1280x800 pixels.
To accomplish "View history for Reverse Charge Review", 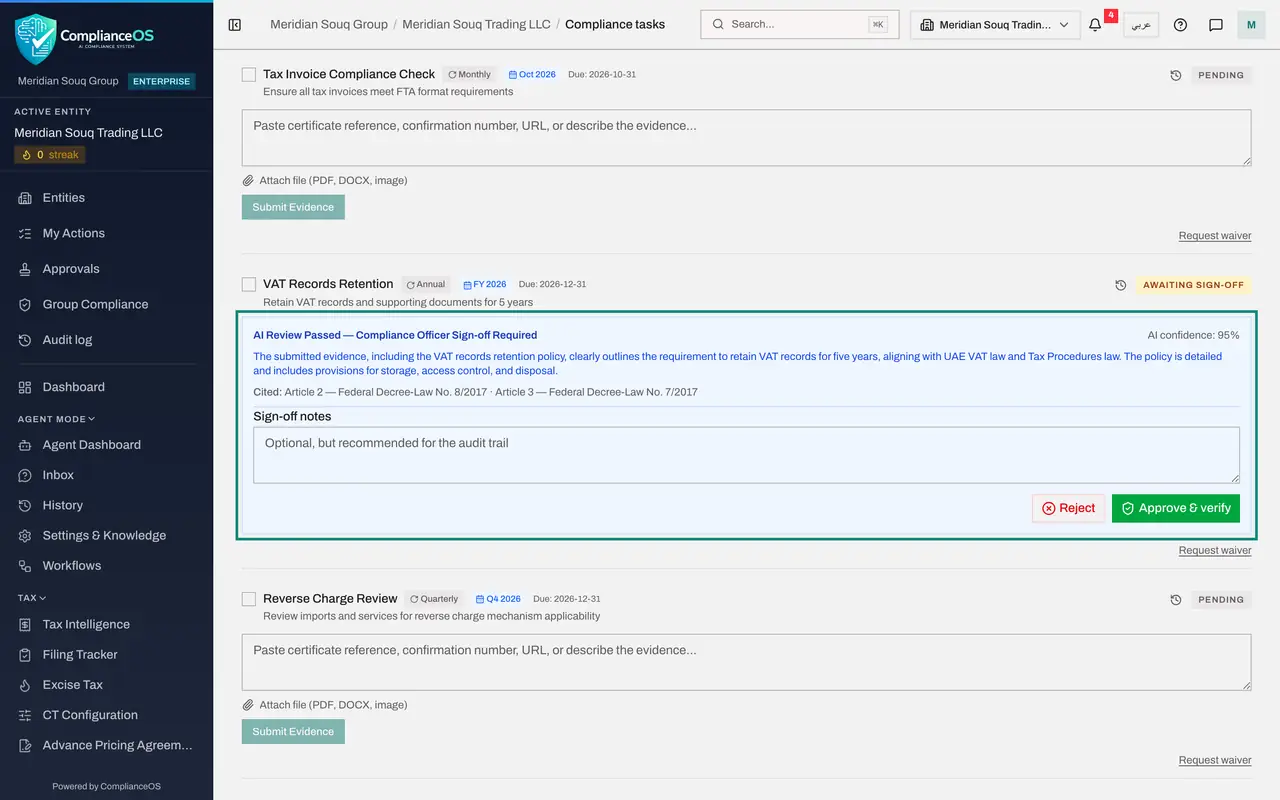I will click(1176, 600).
